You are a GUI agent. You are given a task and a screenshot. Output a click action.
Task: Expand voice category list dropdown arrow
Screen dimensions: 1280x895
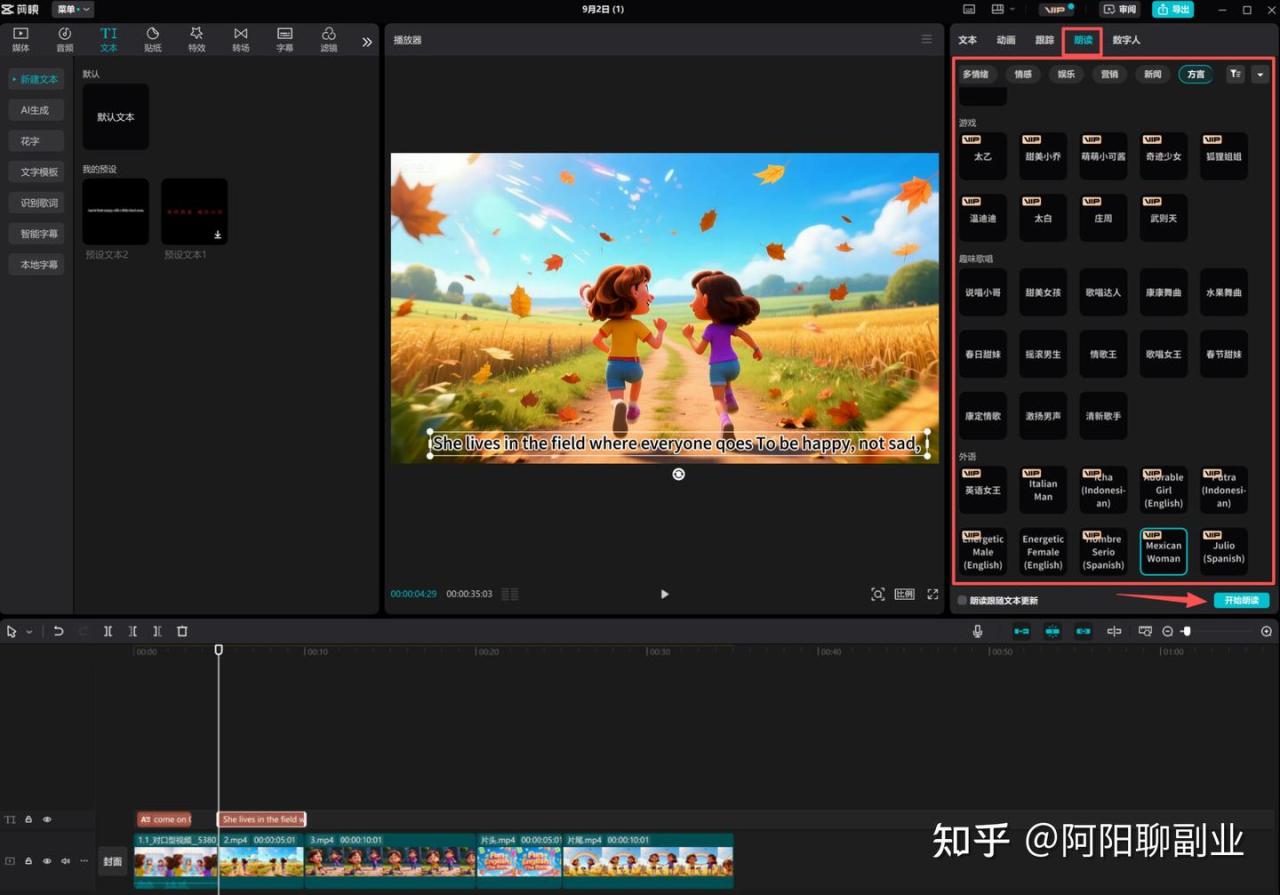click(1259, 74)
